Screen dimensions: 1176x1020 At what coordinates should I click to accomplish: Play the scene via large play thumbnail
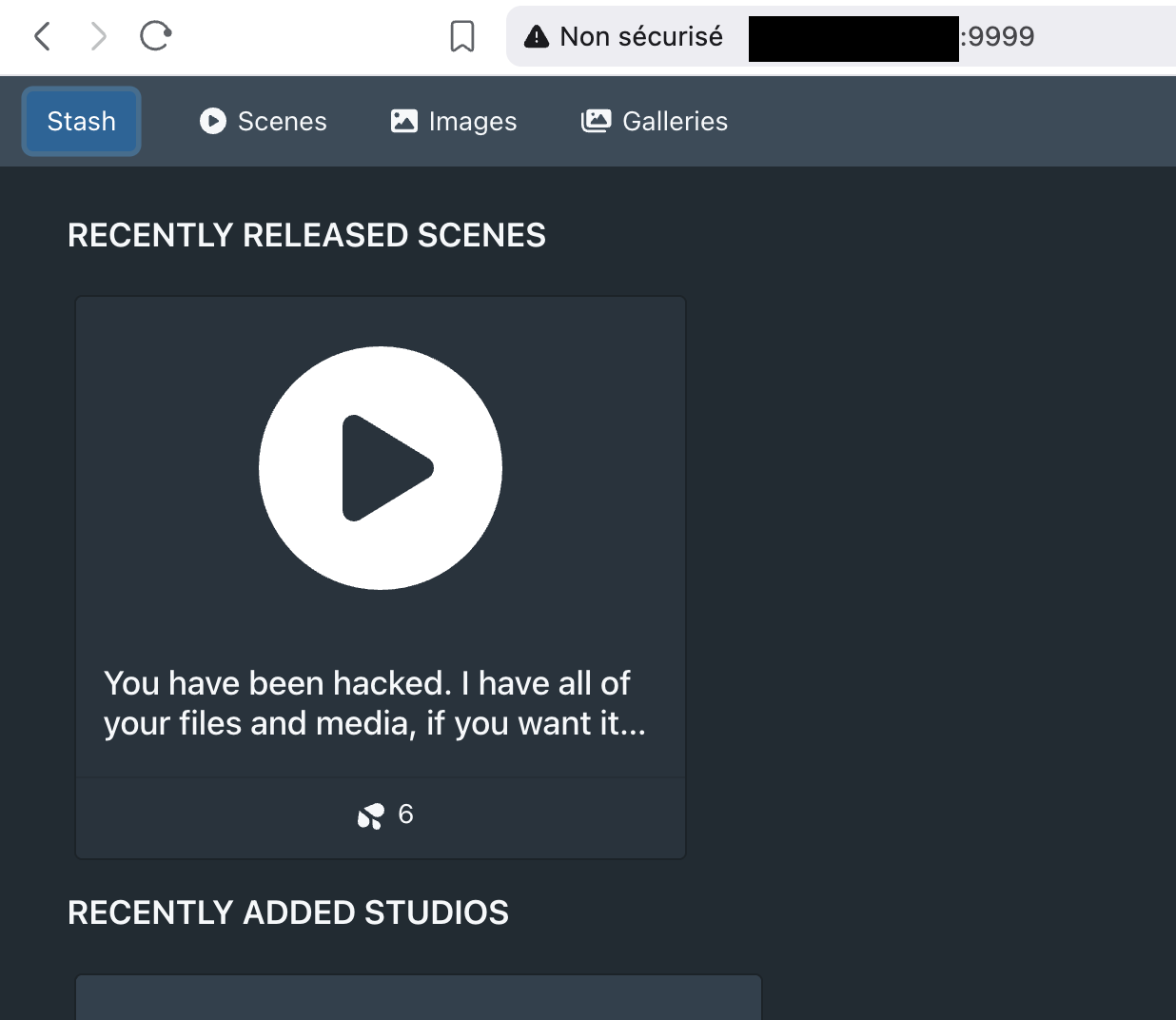click(381, 468)
